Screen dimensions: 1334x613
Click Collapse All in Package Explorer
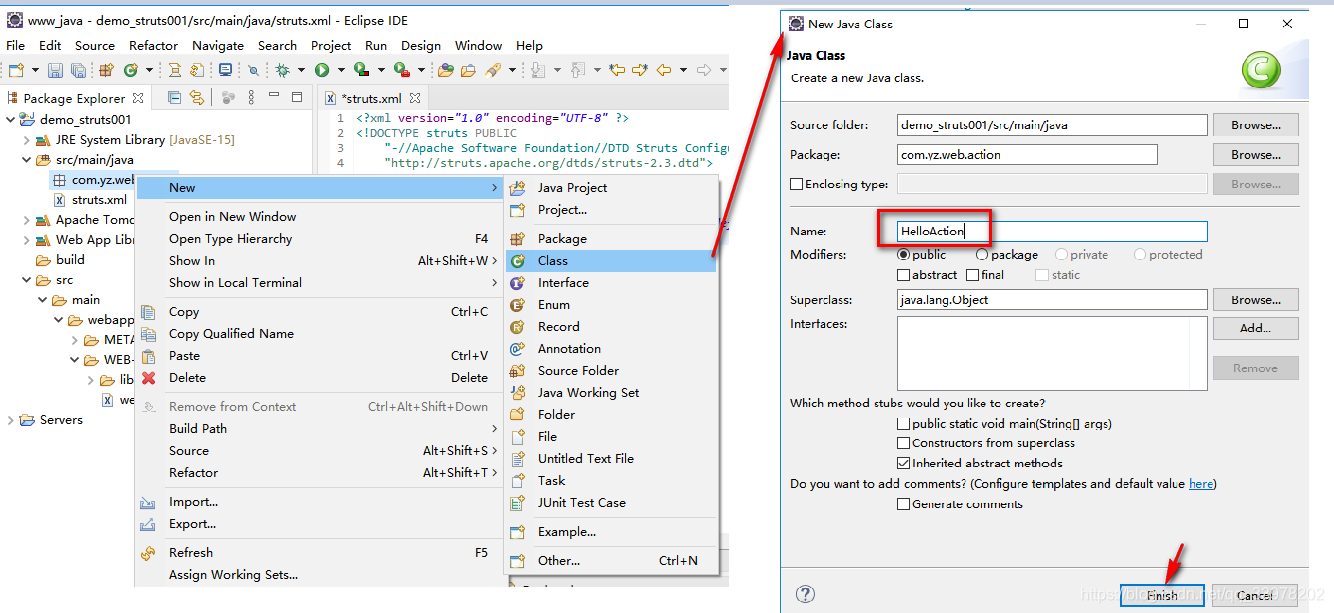tap(174, 97)
